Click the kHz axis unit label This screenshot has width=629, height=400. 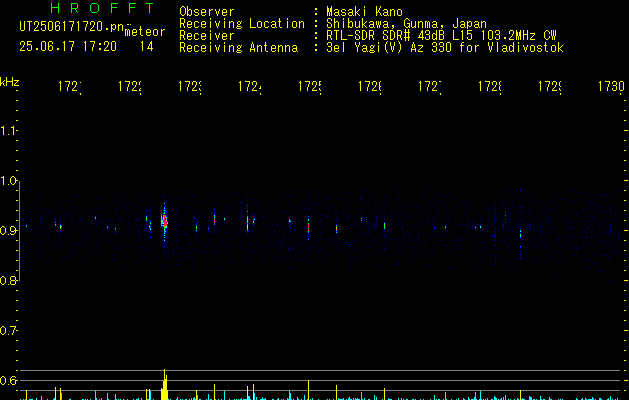[10, 82]
